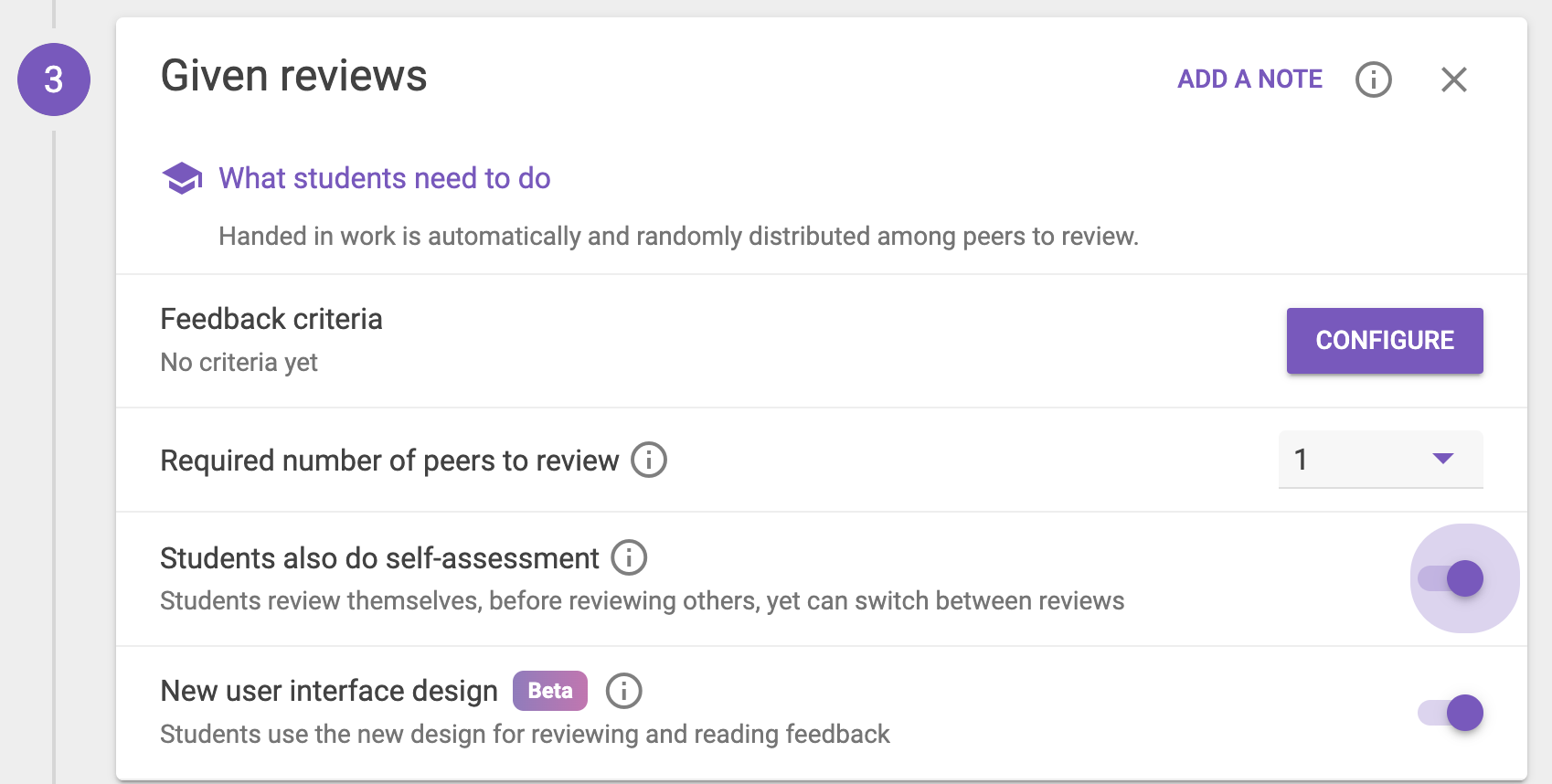The height and width of the screenshot is (784, 1552).
Task: Open the peers-to-review number dropdown
Action: coord(1378,459)
